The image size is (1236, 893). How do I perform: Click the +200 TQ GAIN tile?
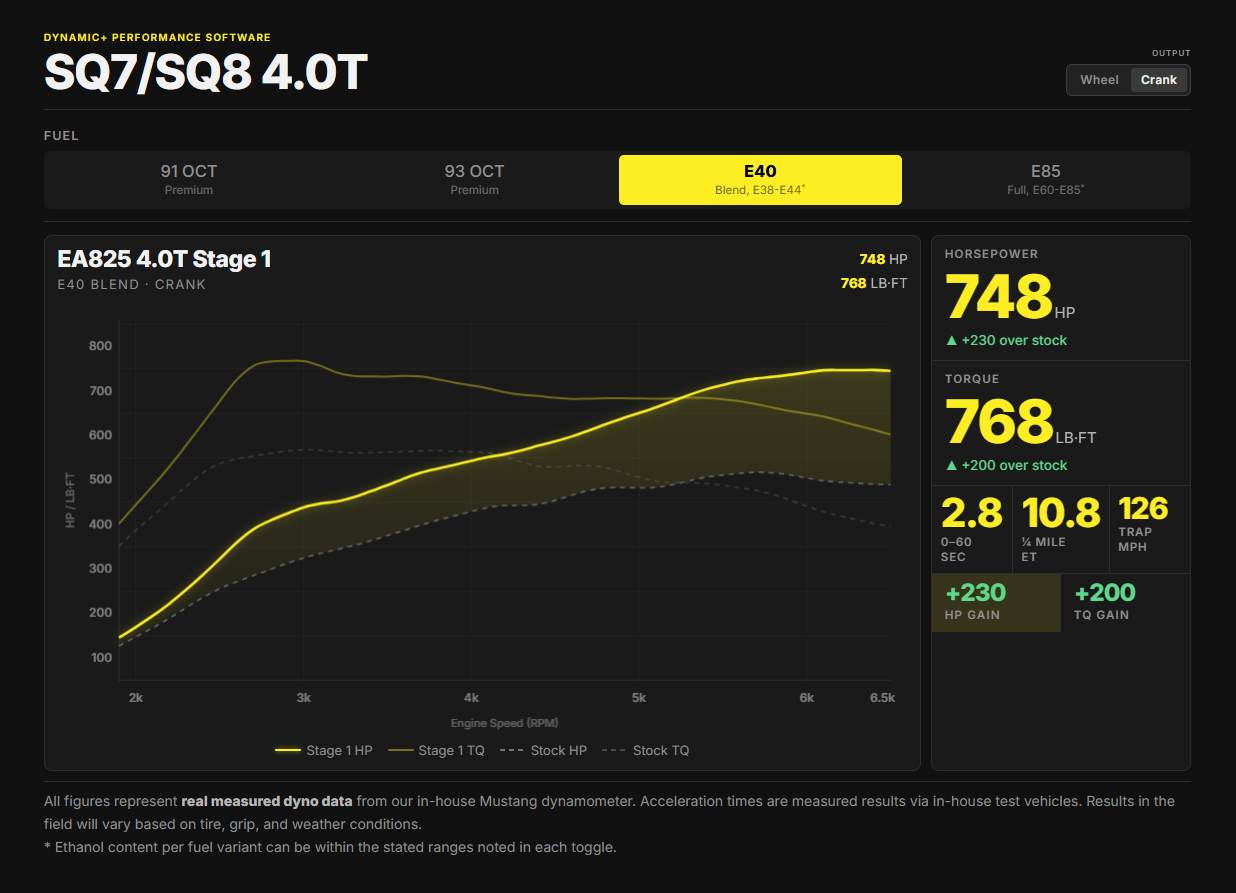1126,602
